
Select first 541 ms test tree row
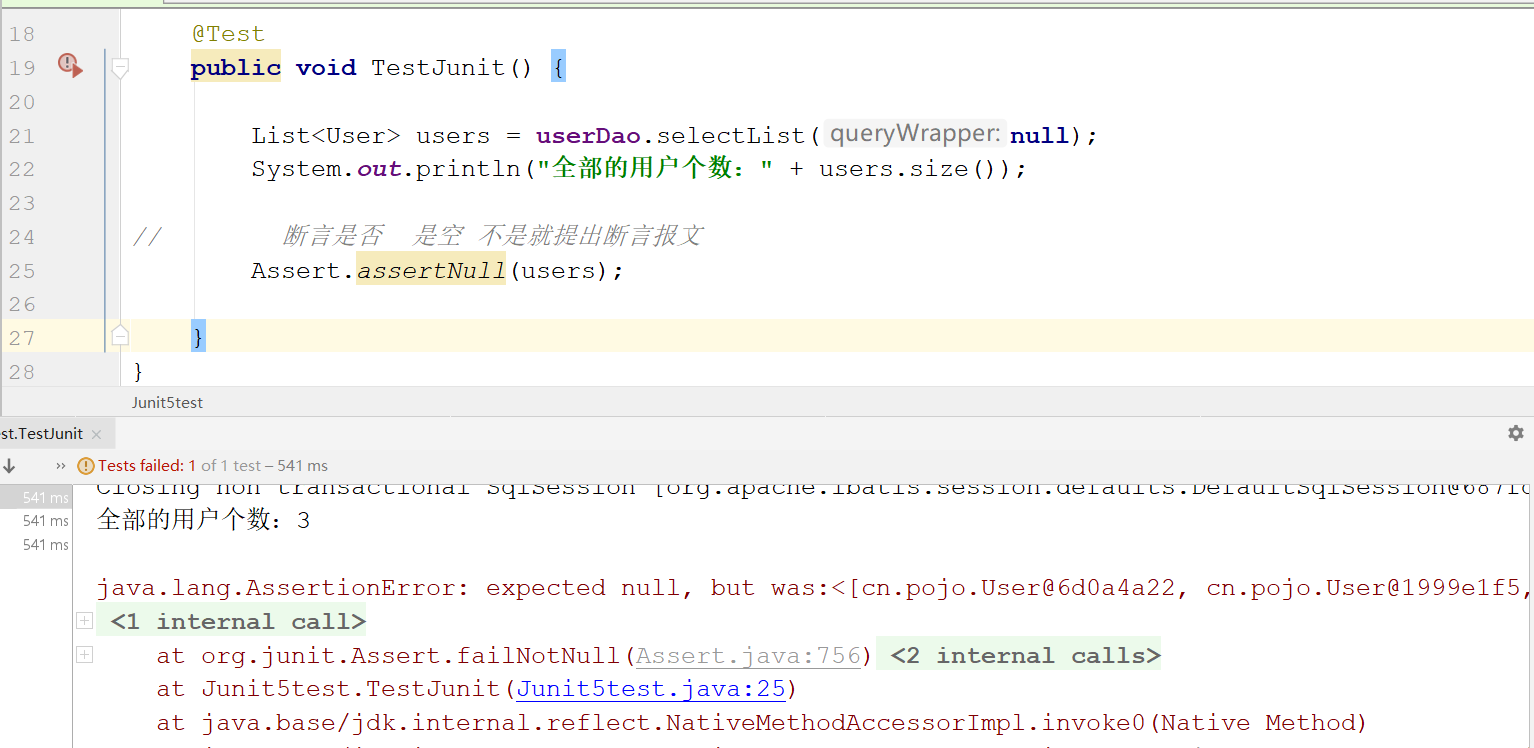pos(36,497)
